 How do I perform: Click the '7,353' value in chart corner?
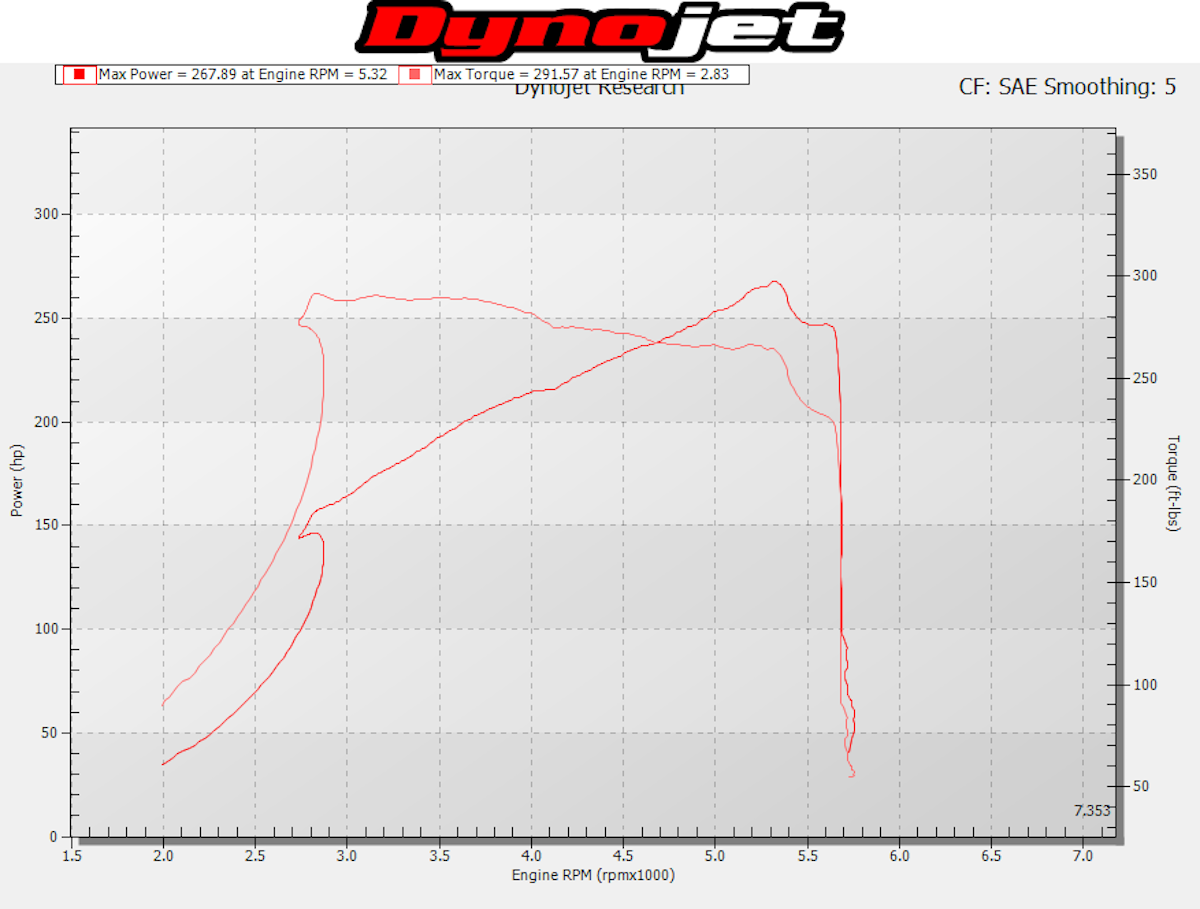(x=1092, y=811)
